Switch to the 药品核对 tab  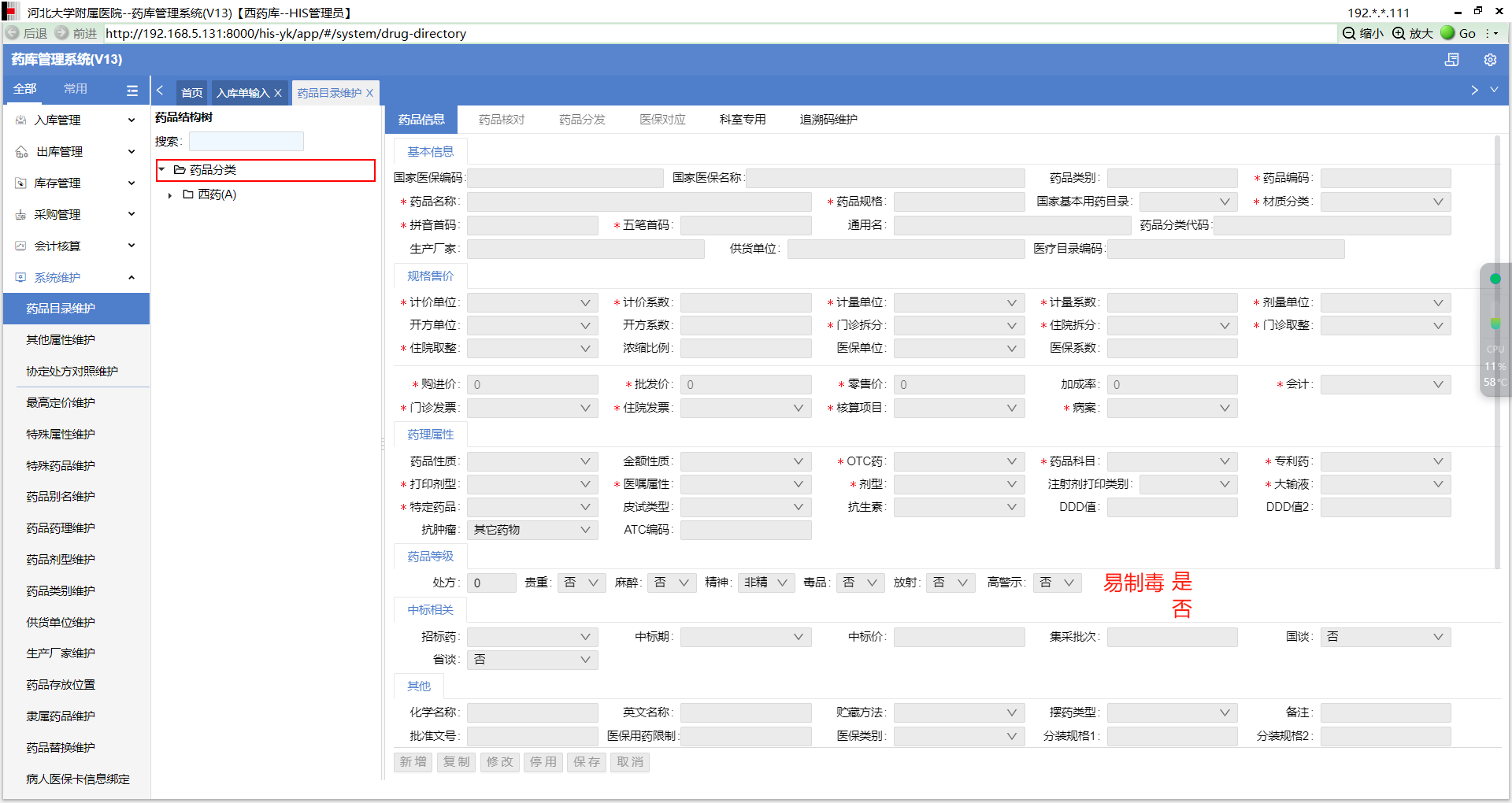(502, 120)
